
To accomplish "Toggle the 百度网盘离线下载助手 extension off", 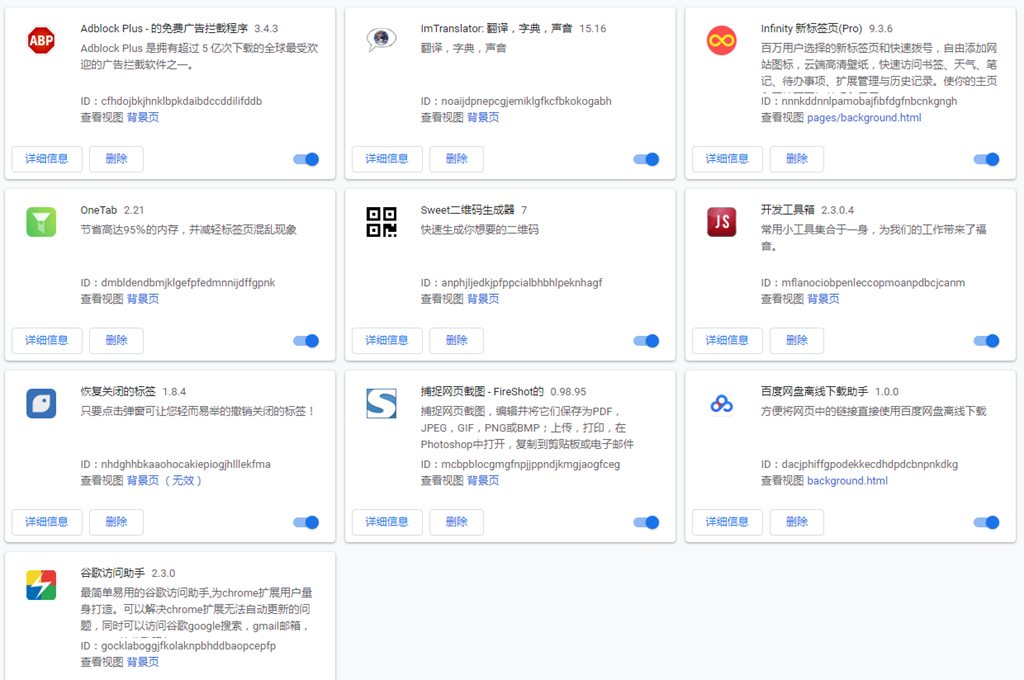I will coord(987,523).
